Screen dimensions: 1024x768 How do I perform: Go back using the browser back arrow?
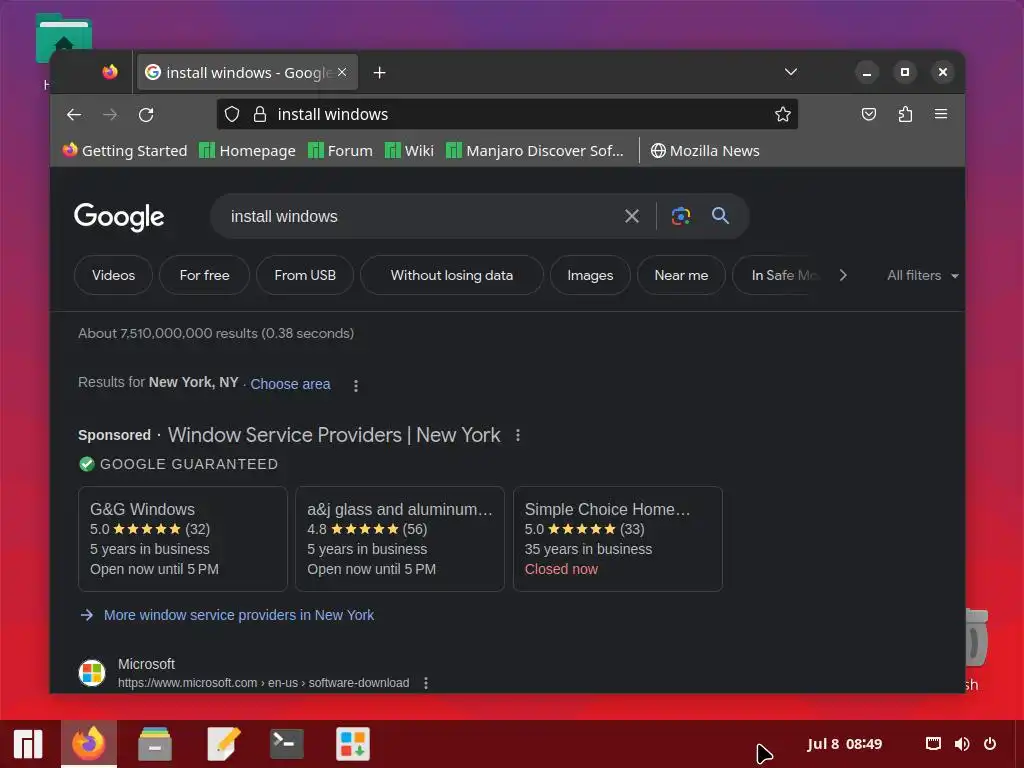(74, 115)
